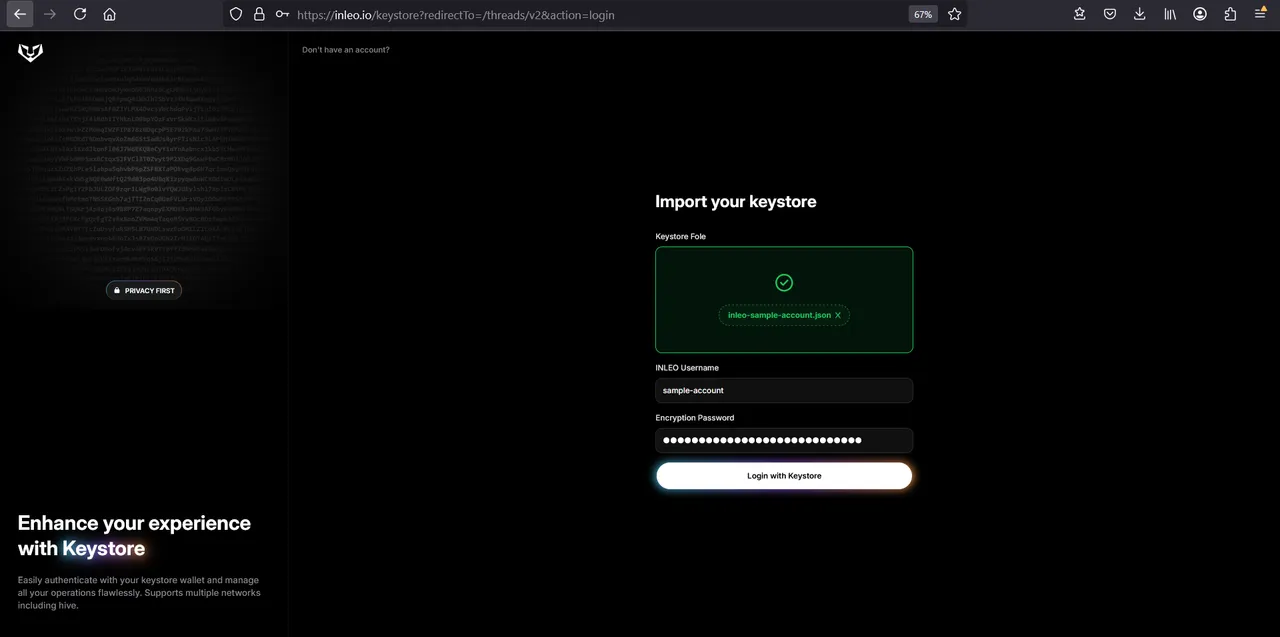This screenshot has width=1280, height=637.
Task: Click Login with Keystore button
Action: (x=784, y=476)
